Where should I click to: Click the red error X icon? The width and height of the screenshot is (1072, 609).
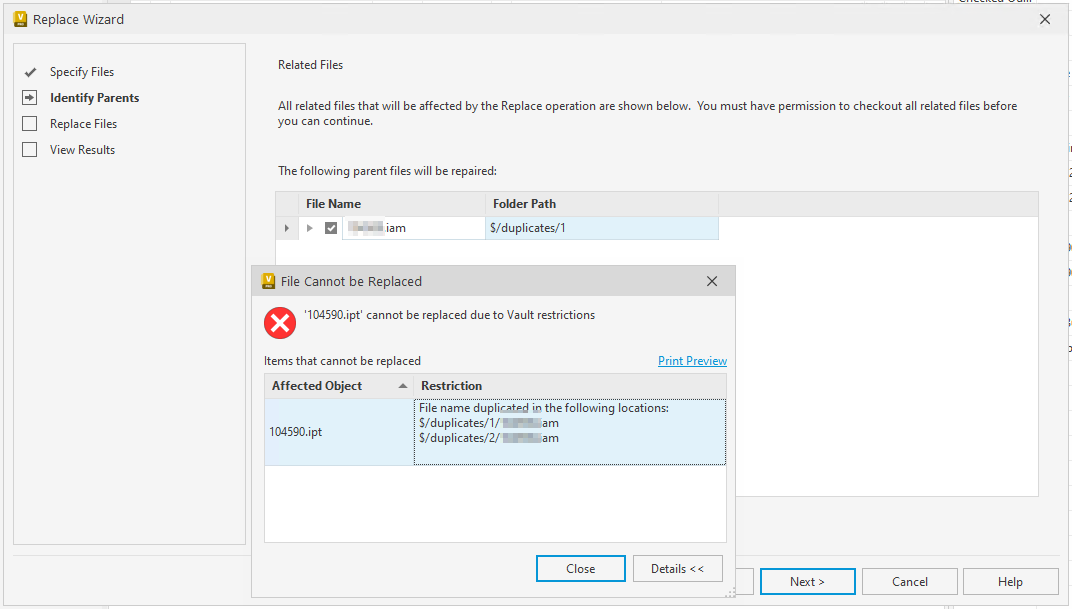click(280, 322)
